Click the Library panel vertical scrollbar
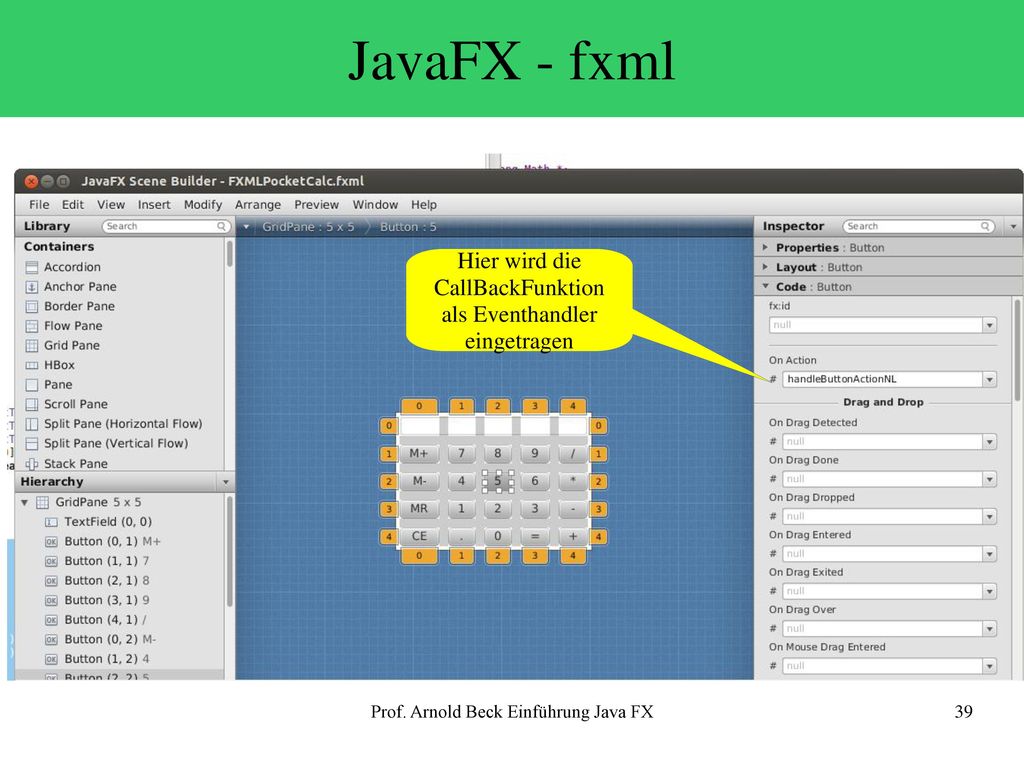This screenshot has height=768, width=1024. tap(229, 253)
